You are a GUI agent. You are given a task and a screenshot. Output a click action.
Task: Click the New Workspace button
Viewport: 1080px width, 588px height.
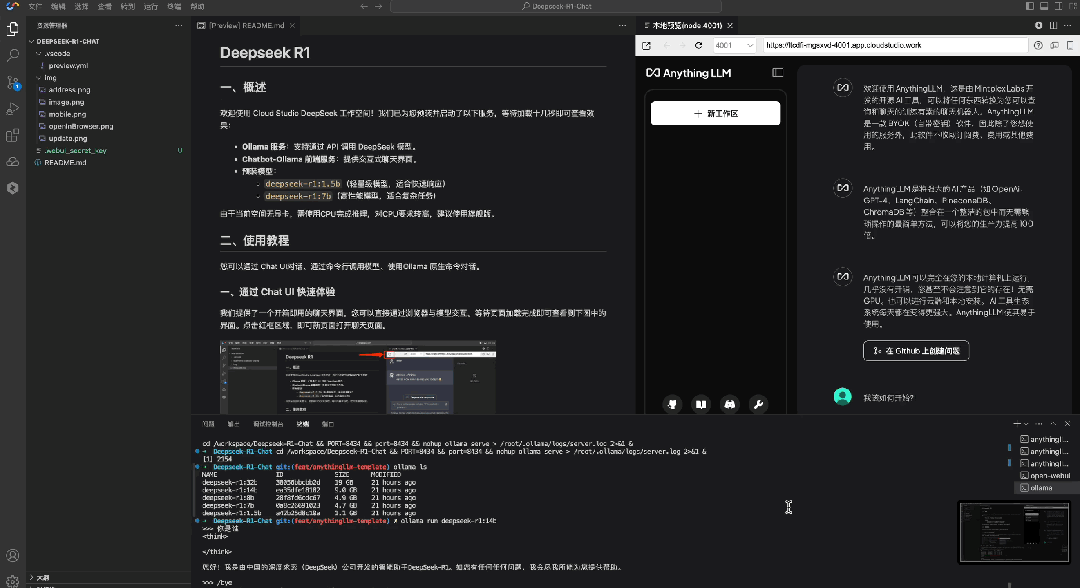point(715,113)
